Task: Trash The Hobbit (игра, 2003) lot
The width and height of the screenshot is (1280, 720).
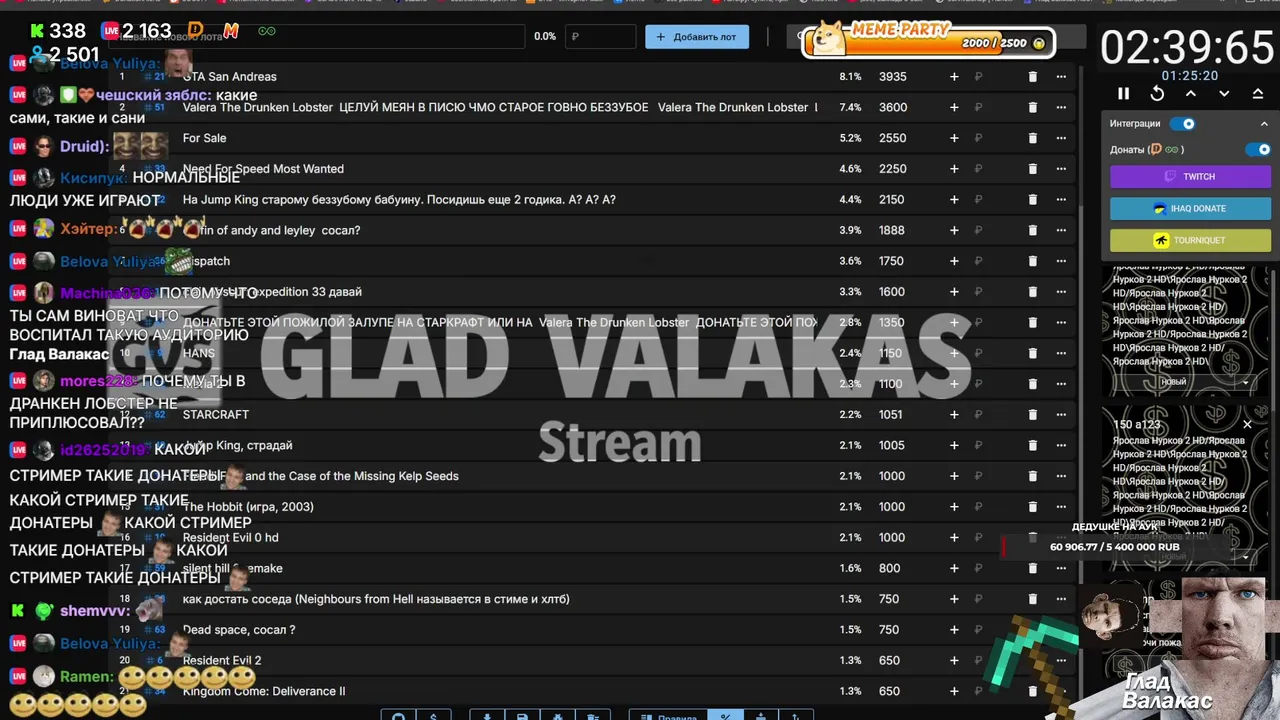Action: (1033, 507)
